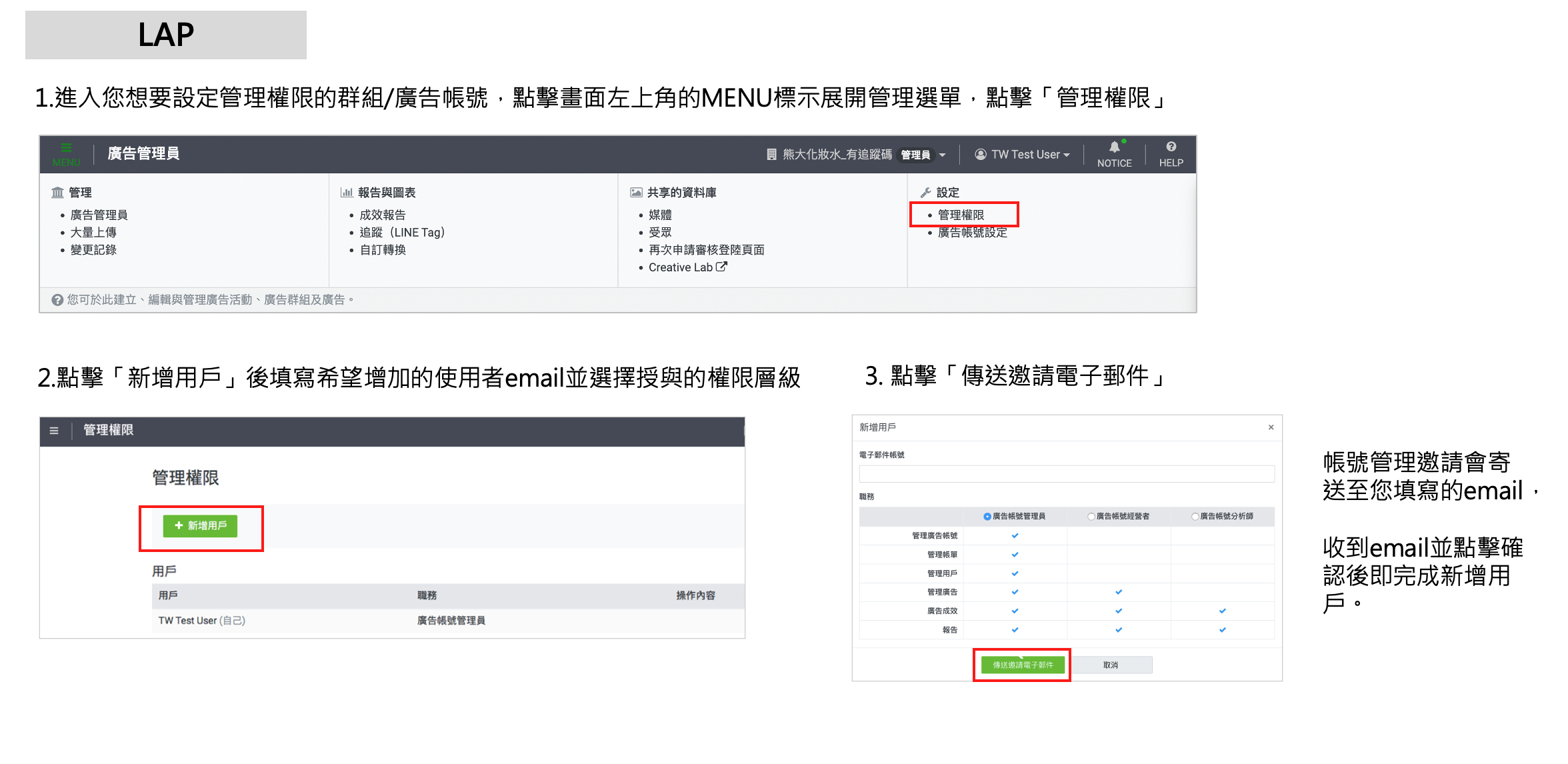Open 大量上傳 menu item
The width and height of the screenshot is (1568, 764).
click(93, 232)
